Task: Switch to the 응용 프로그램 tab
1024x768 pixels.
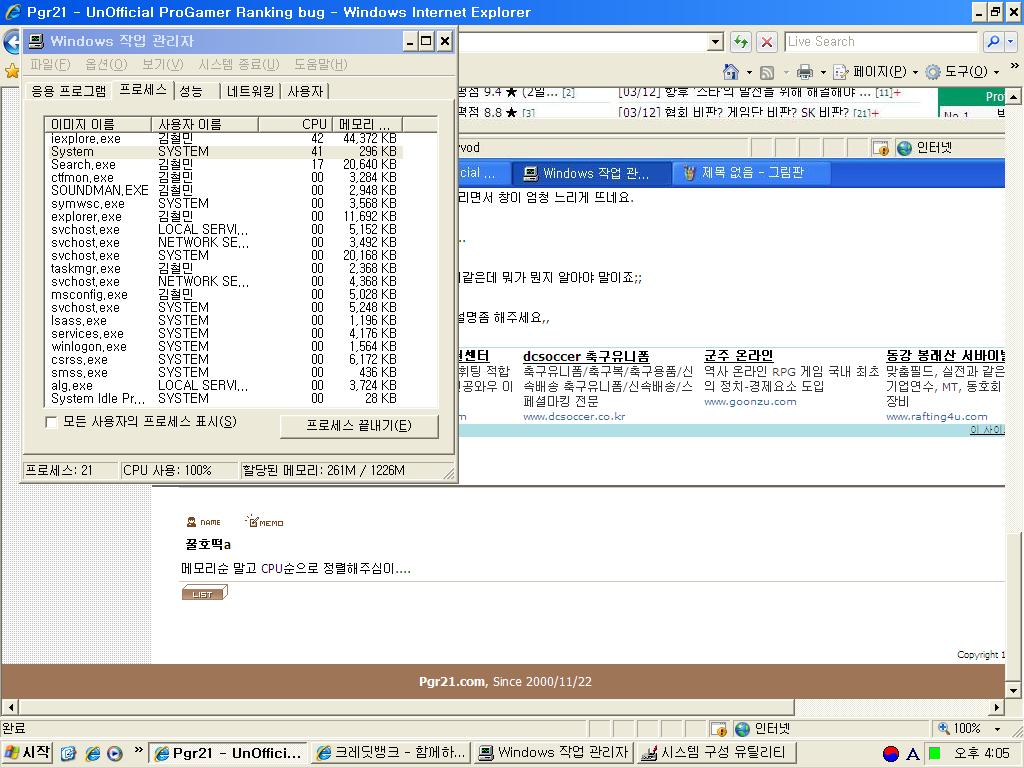Action: [69, 91]
